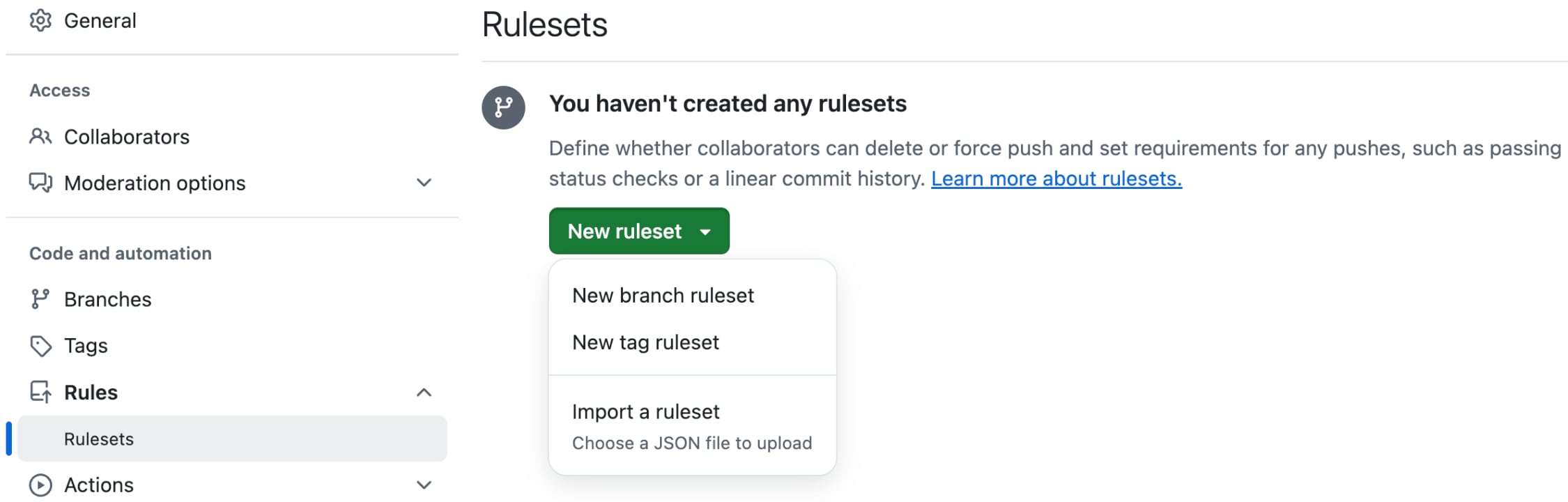Image resolution: width=1568 pixels, height=502 pixels.
Task: Expand the Actions section chevron
Action: tap(424, 485)
